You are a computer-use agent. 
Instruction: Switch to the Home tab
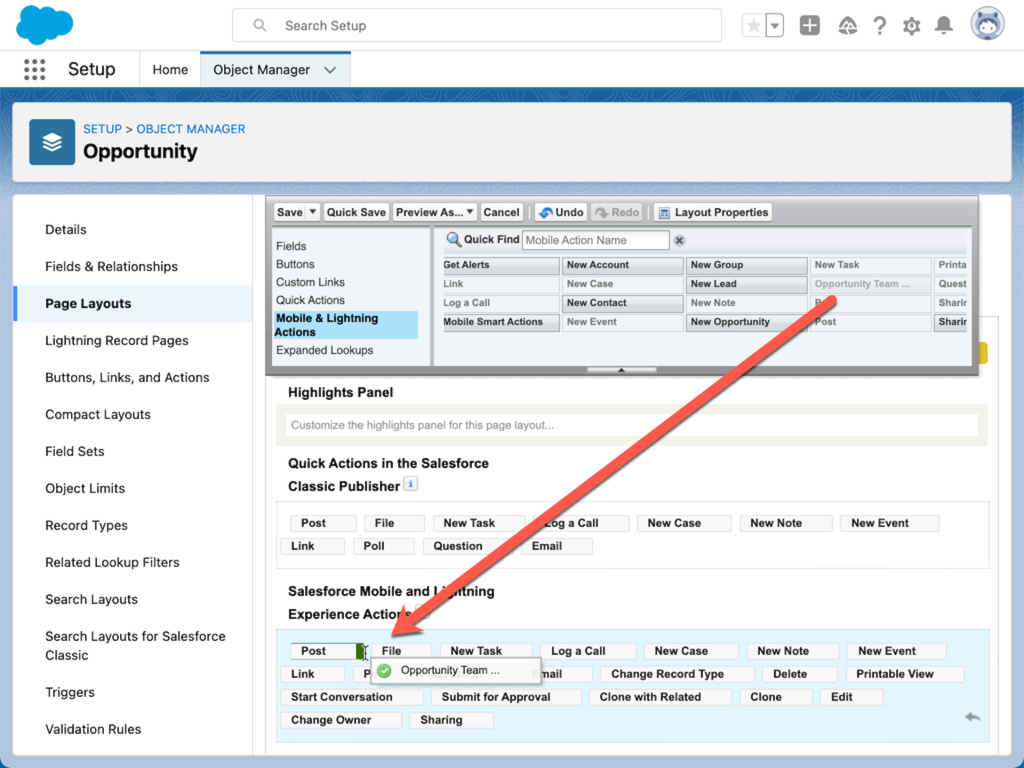click(170, 70)
